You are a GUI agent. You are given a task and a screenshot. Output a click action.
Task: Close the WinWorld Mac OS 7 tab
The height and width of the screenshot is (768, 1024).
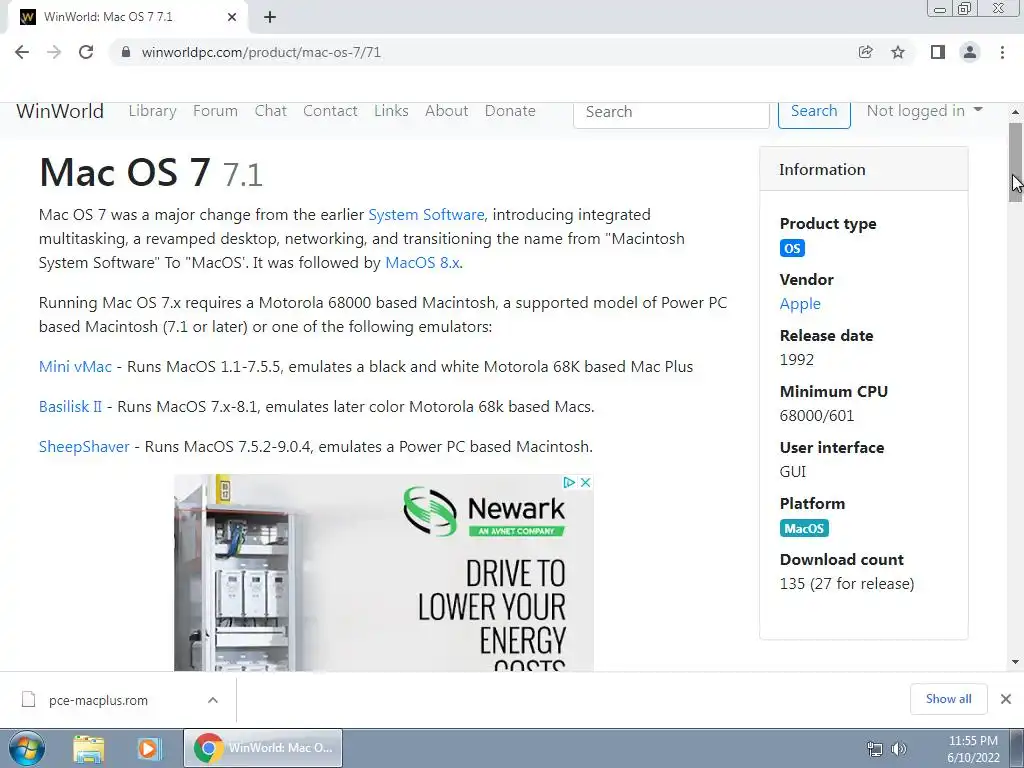232,18
